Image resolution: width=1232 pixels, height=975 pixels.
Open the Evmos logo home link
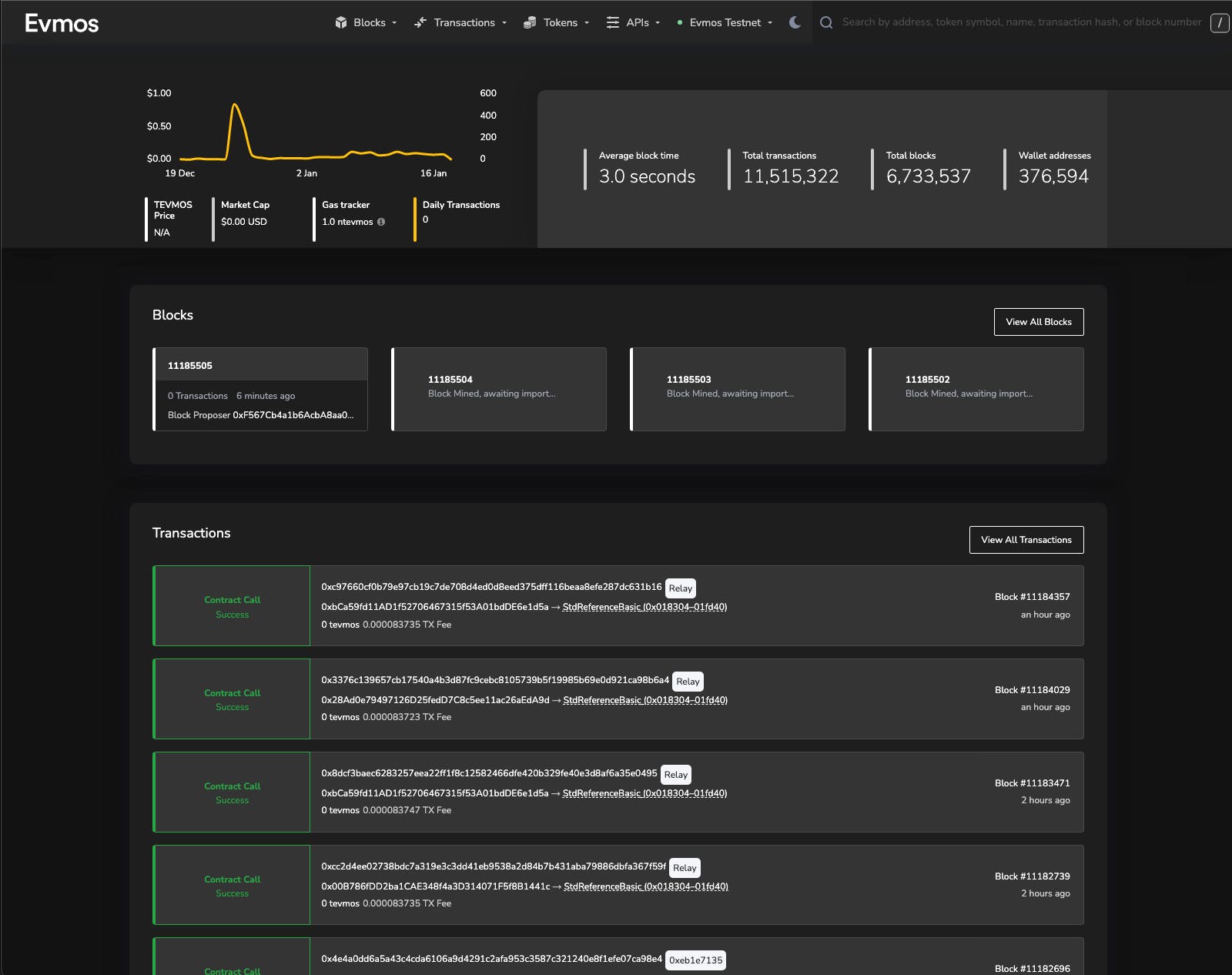[62, 23]
